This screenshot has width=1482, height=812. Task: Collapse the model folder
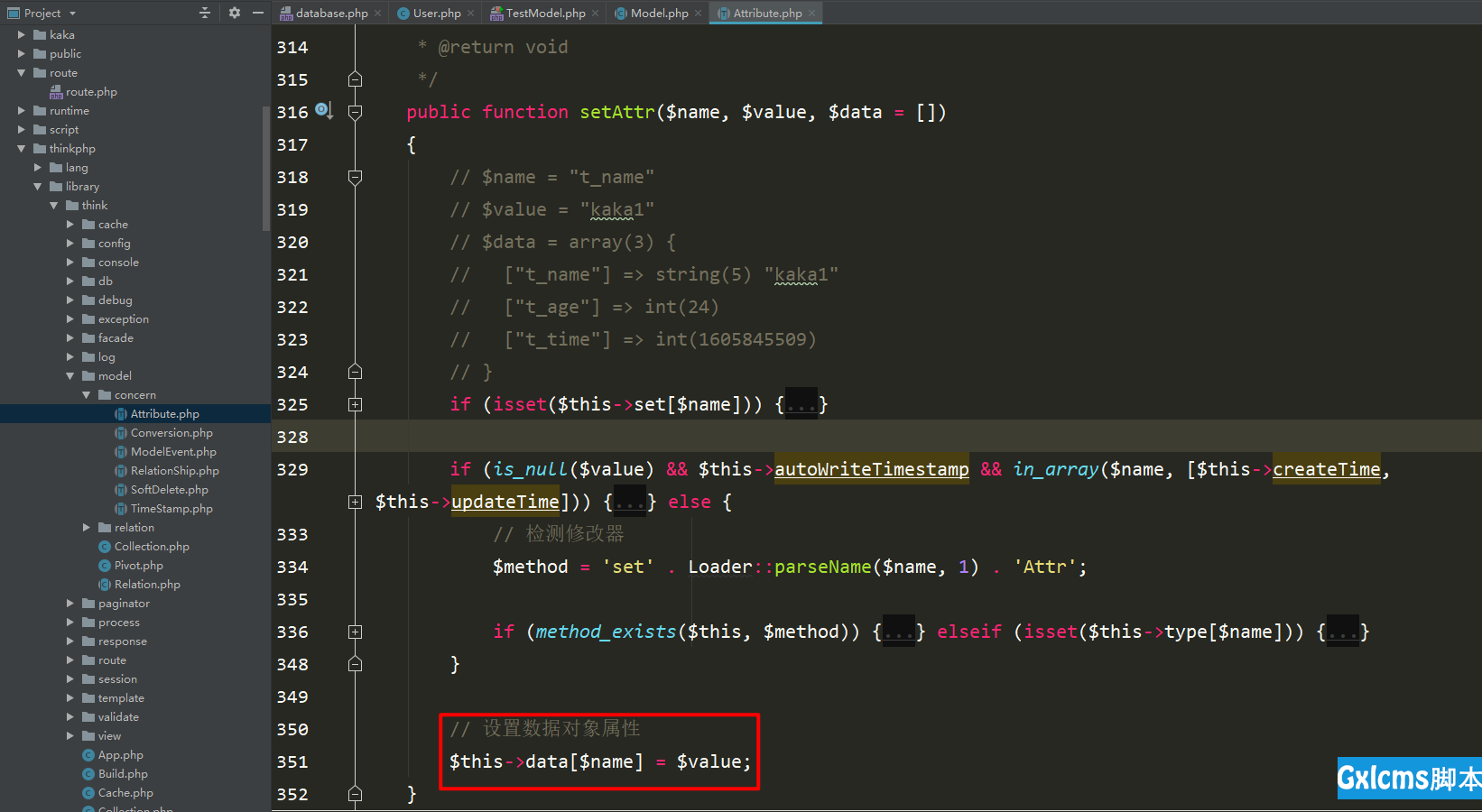pos(70,376)
